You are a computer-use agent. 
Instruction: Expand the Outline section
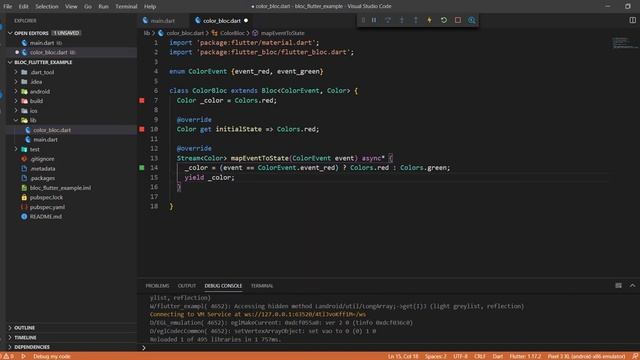[24, 328]
